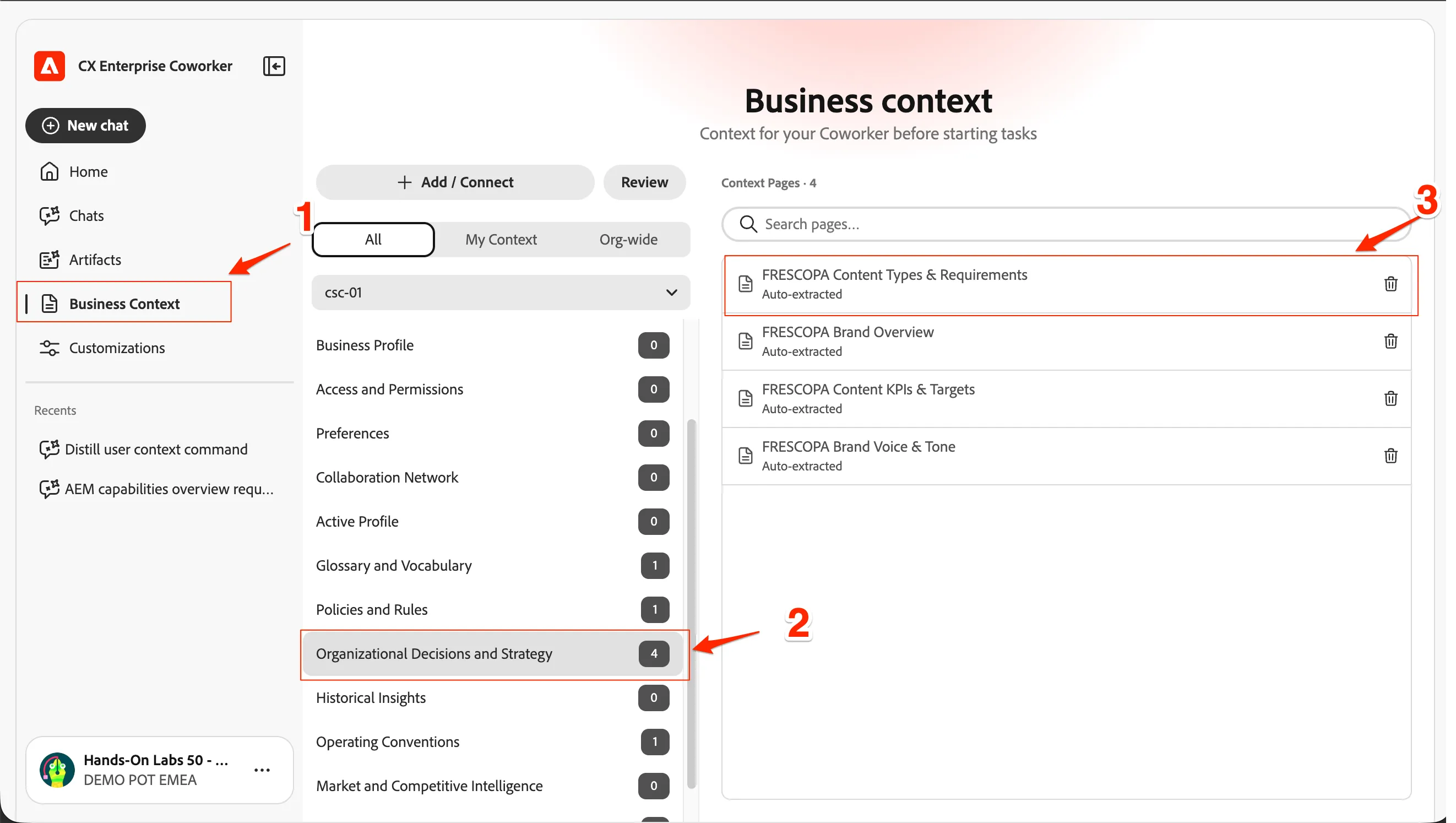Image resolution: width=1456 pixels, height=823 pixels.
Task: Select Organizational Decisions and Strategy category
Action: [492, 653]
